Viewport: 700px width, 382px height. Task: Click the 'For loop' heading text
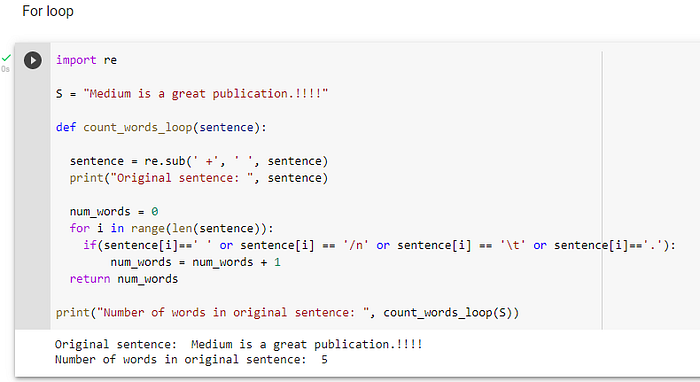coord(48,11)
